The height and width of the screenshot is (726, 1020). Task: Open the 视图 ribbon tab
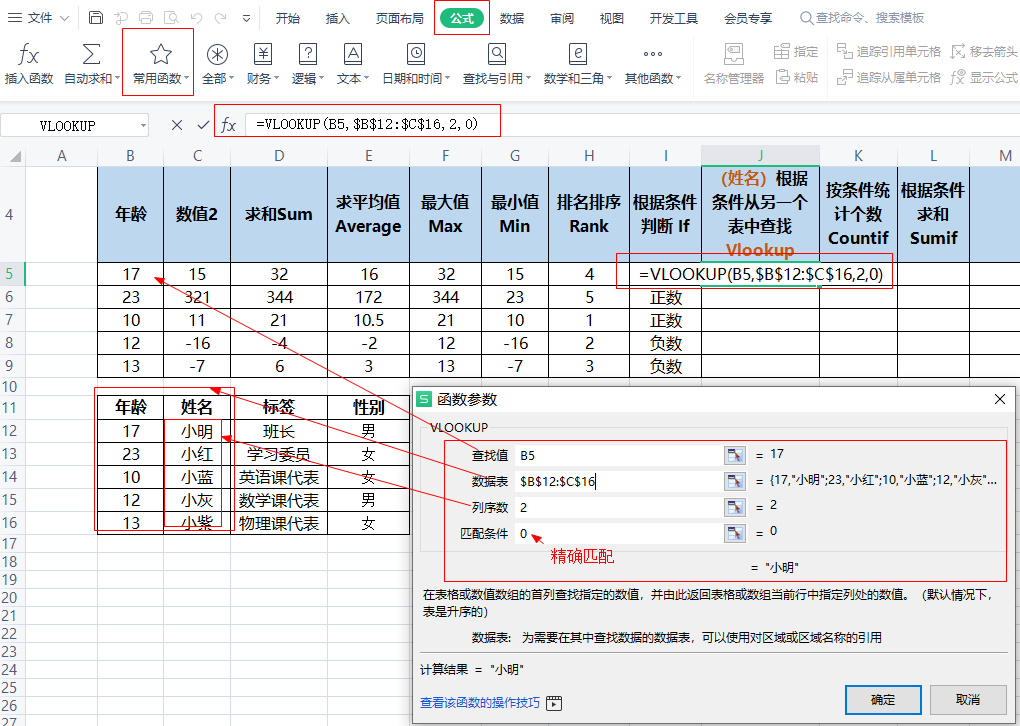click(611, 18)
